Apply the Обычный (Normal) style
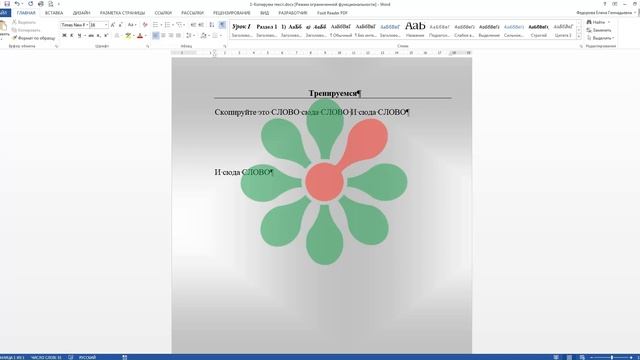The height and width of the screenshot is (360, 640). [340, 30]
